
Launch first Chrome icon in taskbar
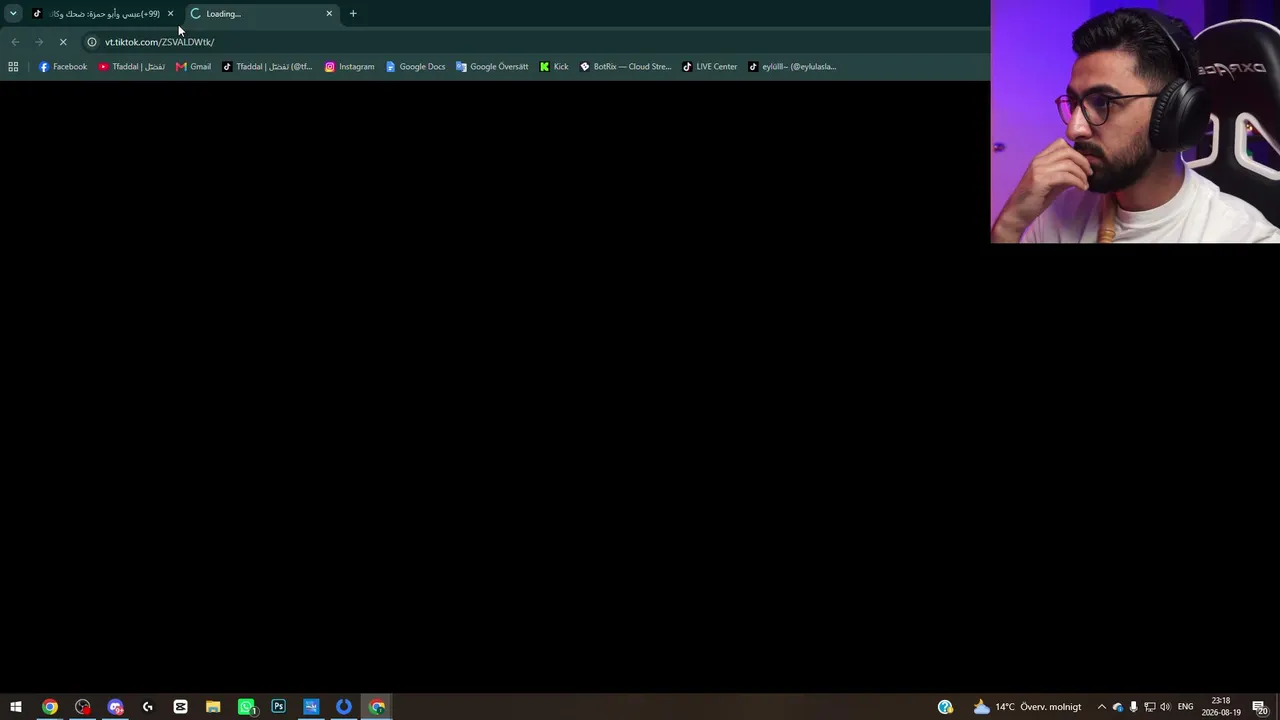(x=50, y=707)
